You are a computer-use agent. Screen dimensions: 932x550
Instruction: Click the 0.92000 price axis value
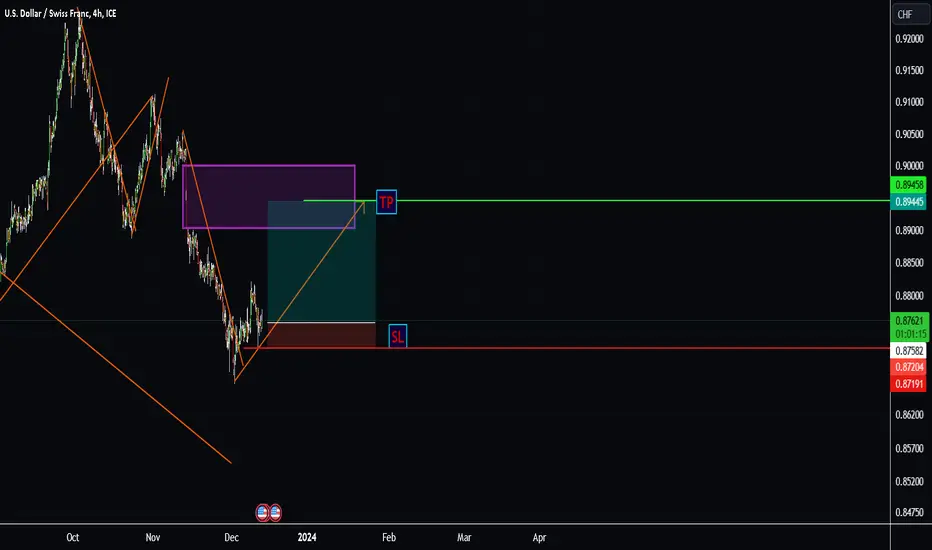tap(909, 39)
